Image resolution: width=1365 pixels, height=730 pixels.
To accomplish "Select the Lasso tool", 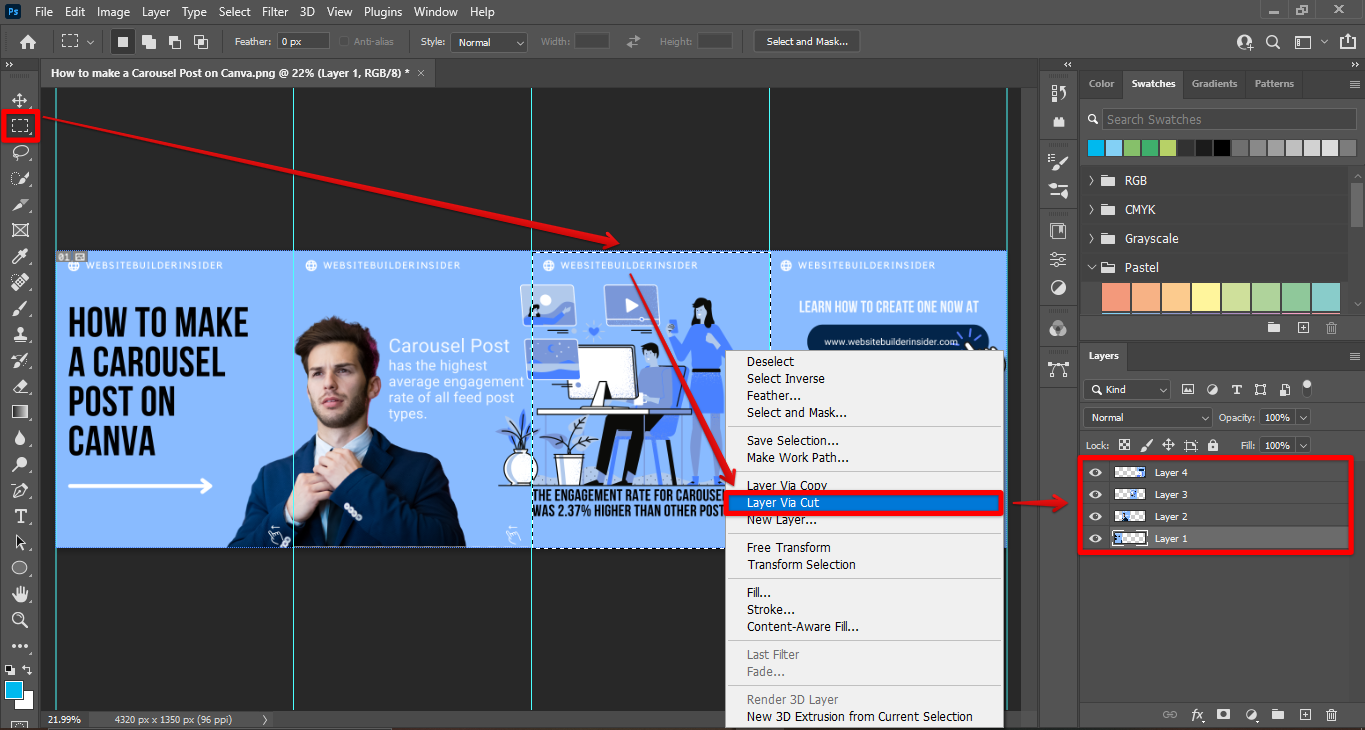I will tap(19, 152).
